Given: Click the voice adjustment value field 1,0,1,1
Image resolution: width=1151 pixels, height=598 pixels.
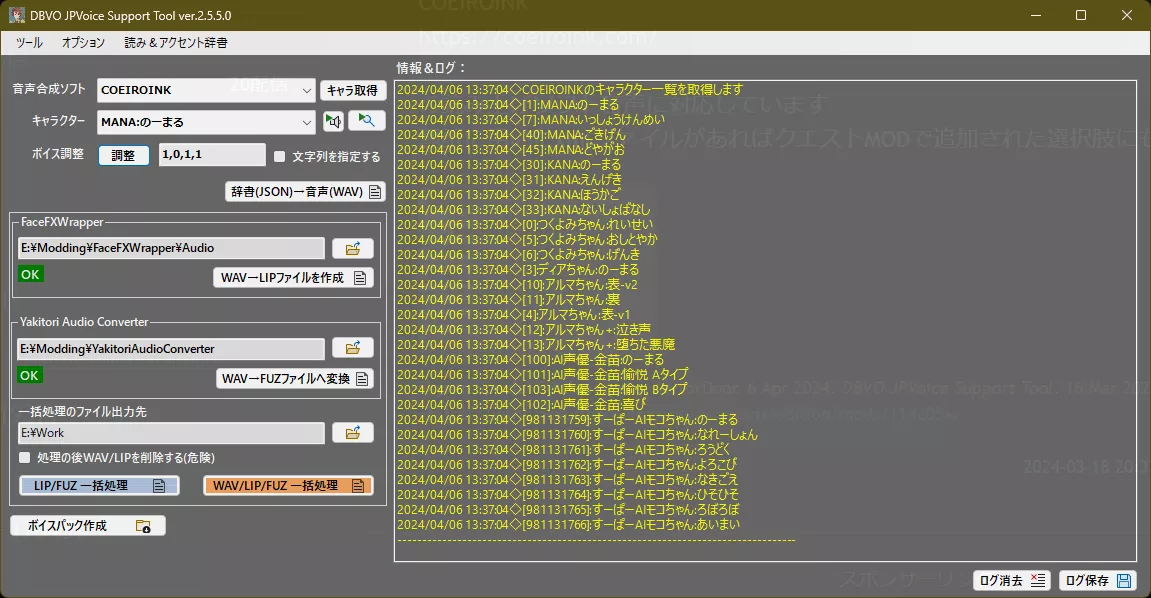Looking at the screenshot, I should click(x=212, y=155).
